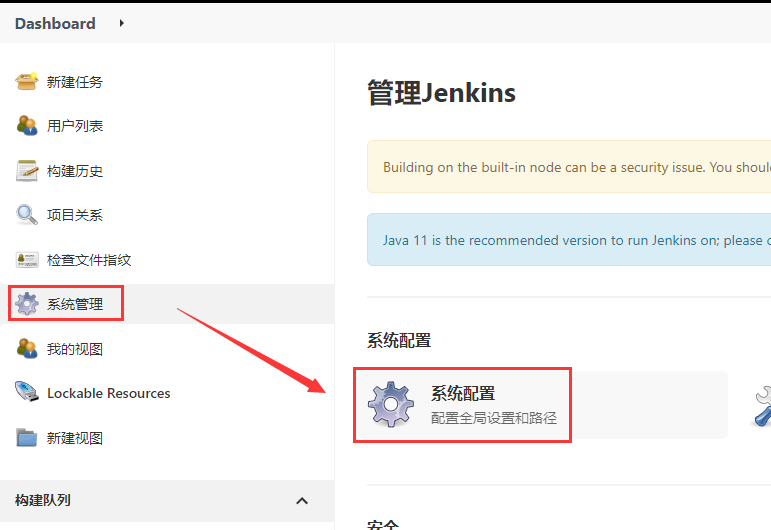Click the 构建队列 panel title
The image size is (771, 530).
point(43,501)
